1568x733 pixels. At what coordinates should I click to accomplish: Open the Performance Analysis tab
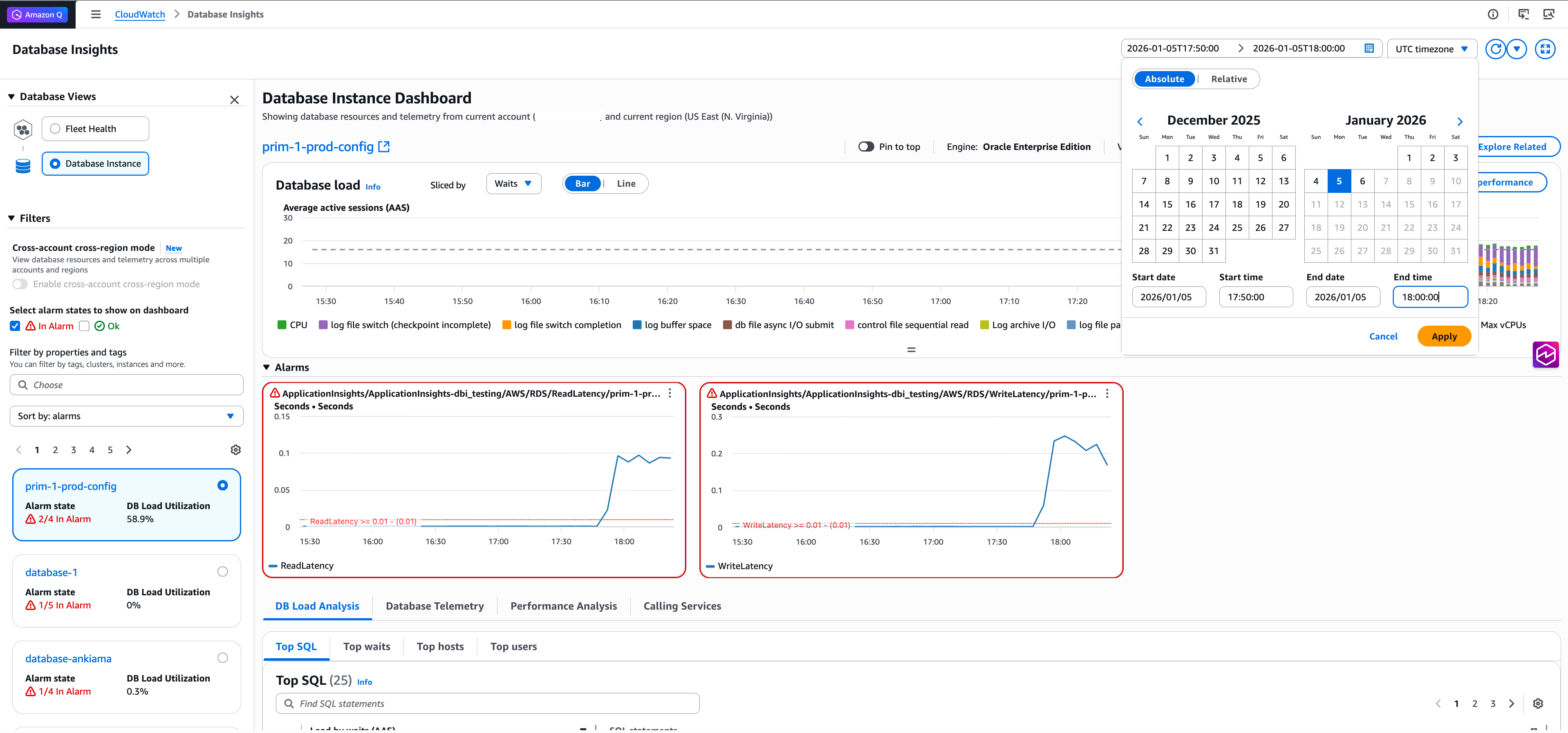564,606
